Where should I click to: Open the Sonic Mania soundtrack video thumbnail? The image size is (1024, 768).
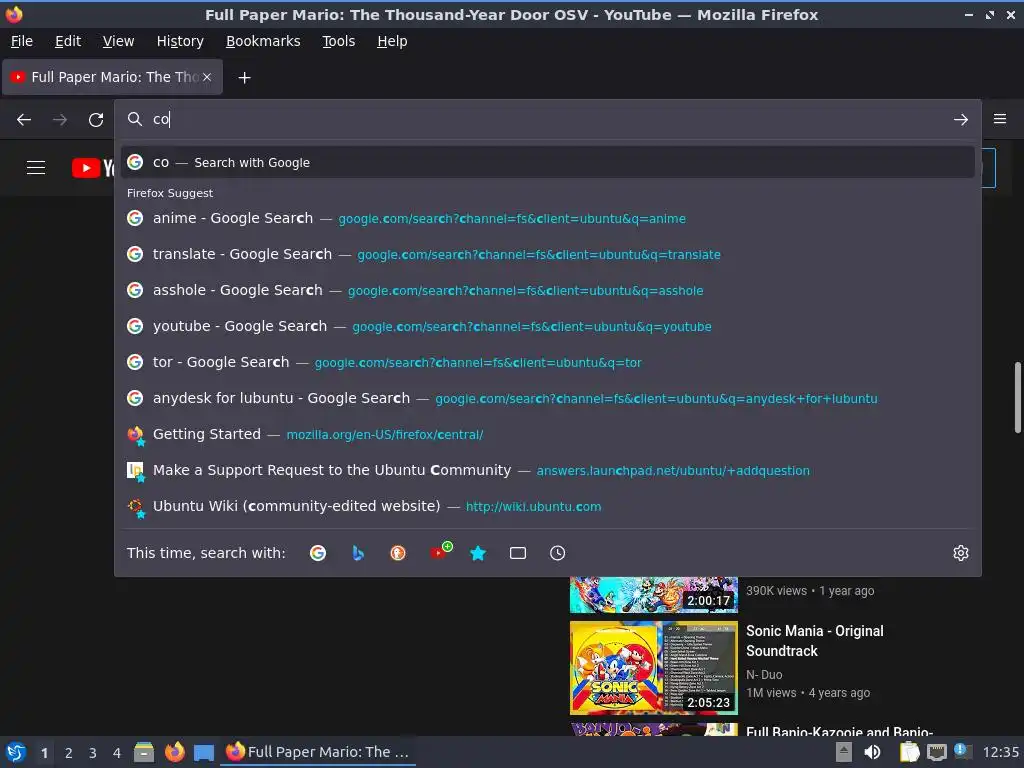[x=654, y=667]
